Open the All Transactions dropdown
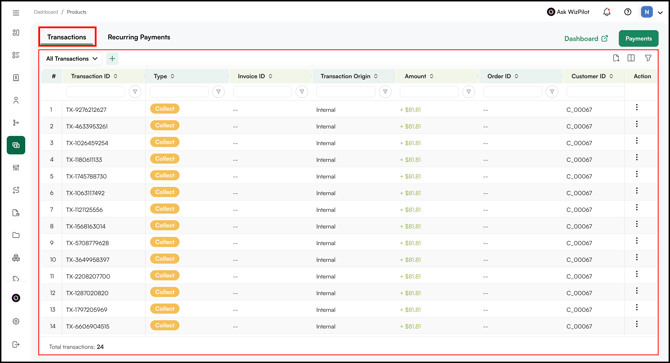Image resolution: width=670 pixels, height=363 pixels. pos(71,59)
